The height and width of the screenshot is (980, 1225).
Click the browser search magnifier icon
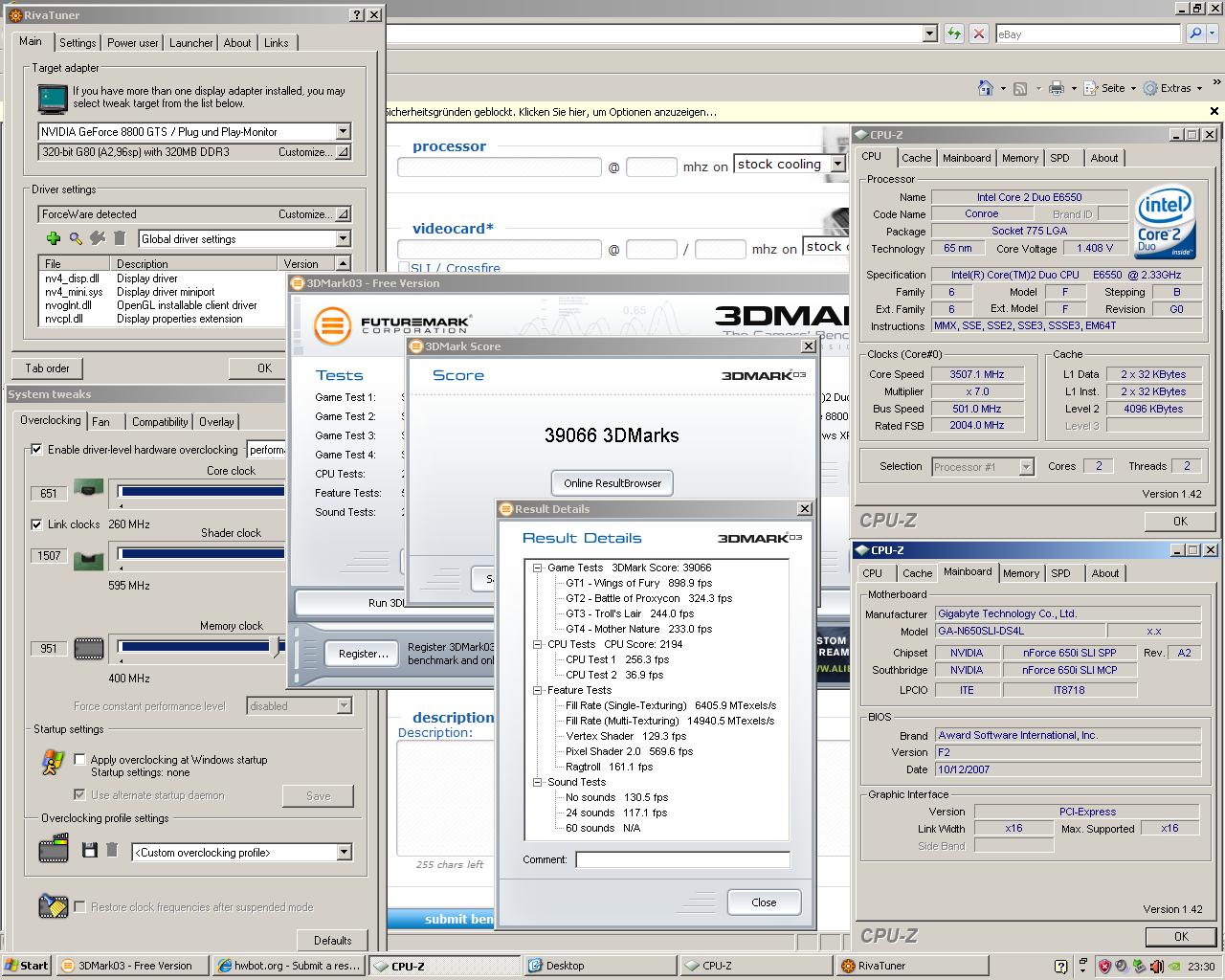[x=1195, y=33]
